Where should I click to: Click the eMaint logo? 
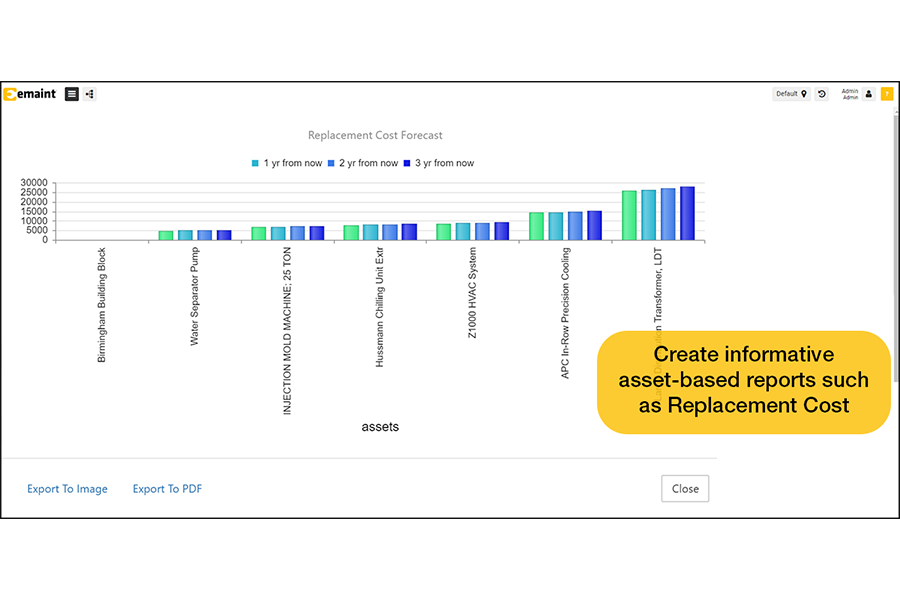click(x=30, y=94)
